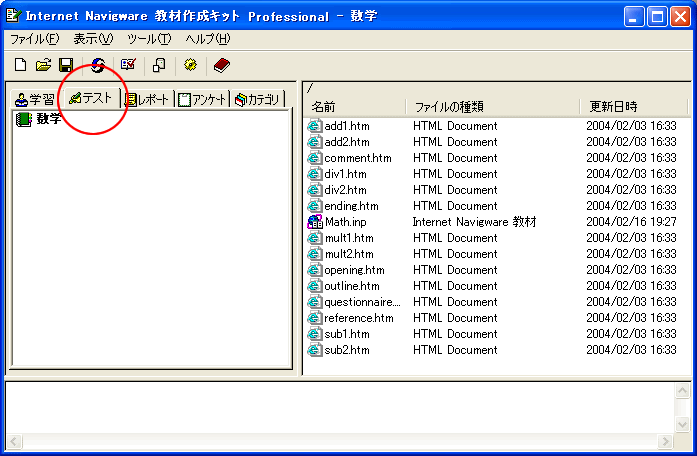Click bottom pane scroll right arrow
This screenshot has height=456, width=697.
coord(665,441)
